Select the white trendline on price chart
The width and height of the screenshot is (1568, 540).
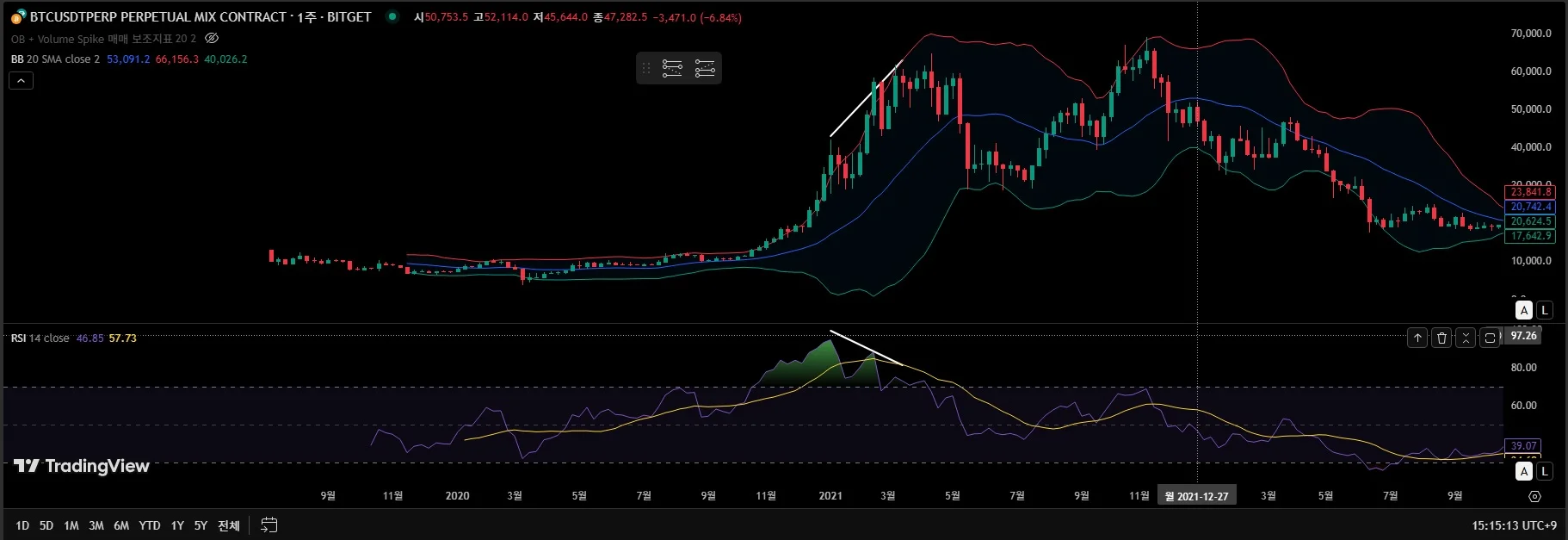866,99
